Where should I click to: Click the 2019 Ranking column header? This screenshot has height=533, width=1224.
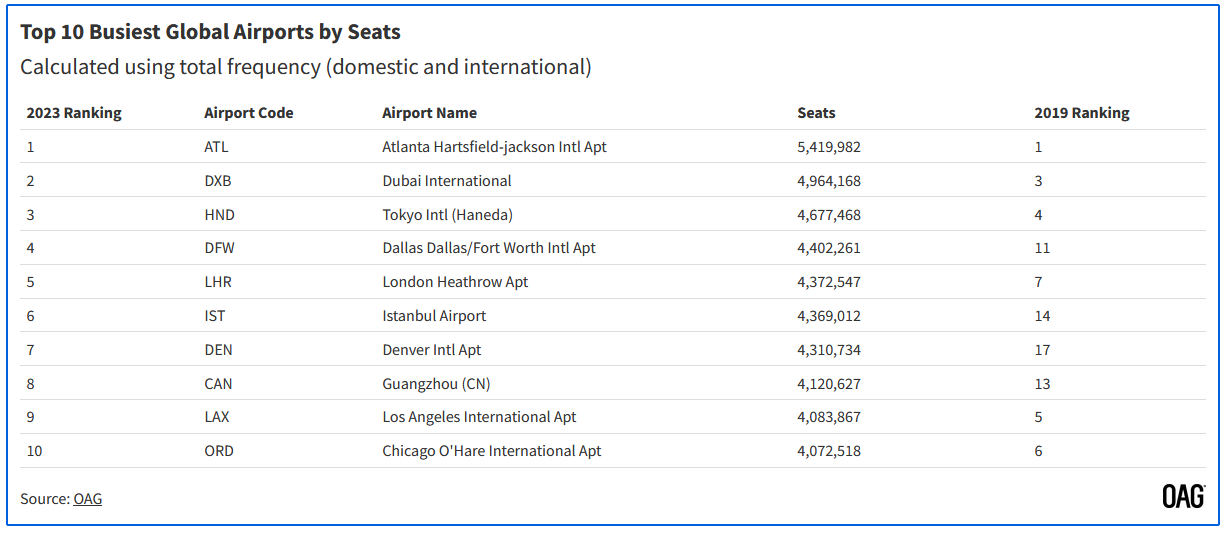[x=1081, y=113]
